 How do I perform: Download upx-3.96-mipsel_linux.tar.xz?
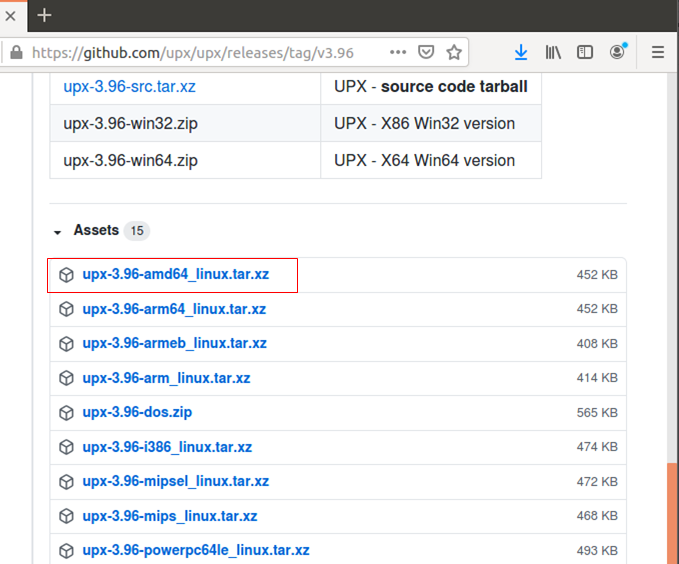coord(175,481)
